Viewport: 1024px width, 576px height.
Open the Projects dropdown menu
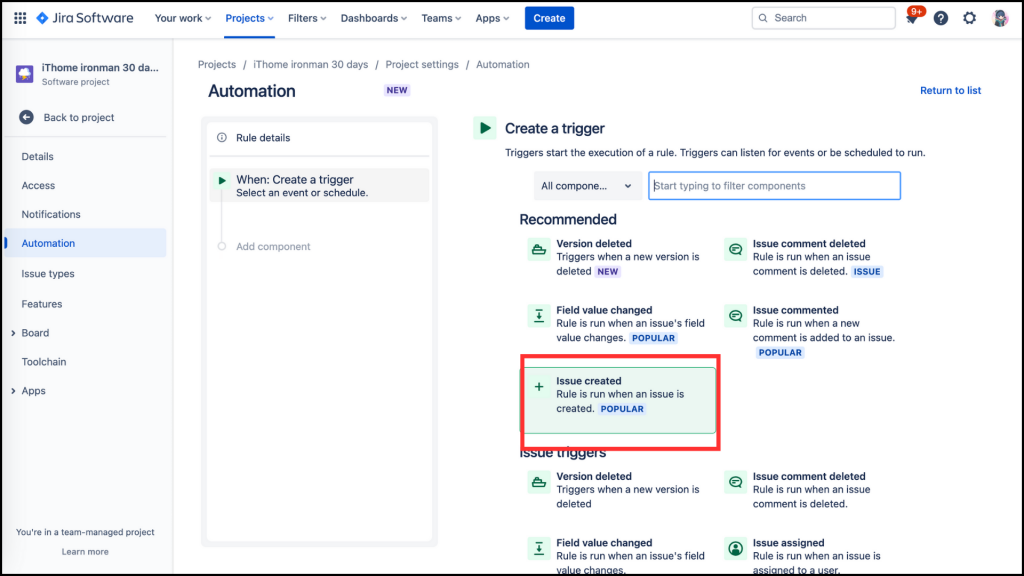tap(249, 18)
